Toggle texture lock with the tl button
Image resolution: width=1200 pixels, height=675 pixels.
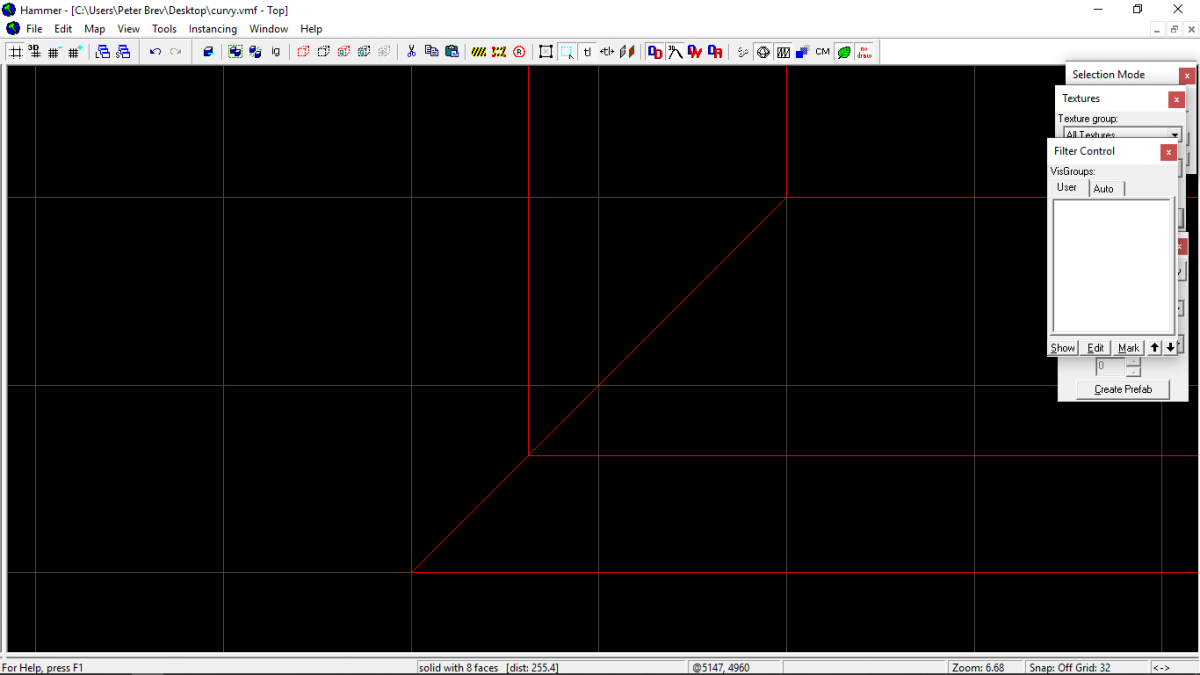pos(586,52)
